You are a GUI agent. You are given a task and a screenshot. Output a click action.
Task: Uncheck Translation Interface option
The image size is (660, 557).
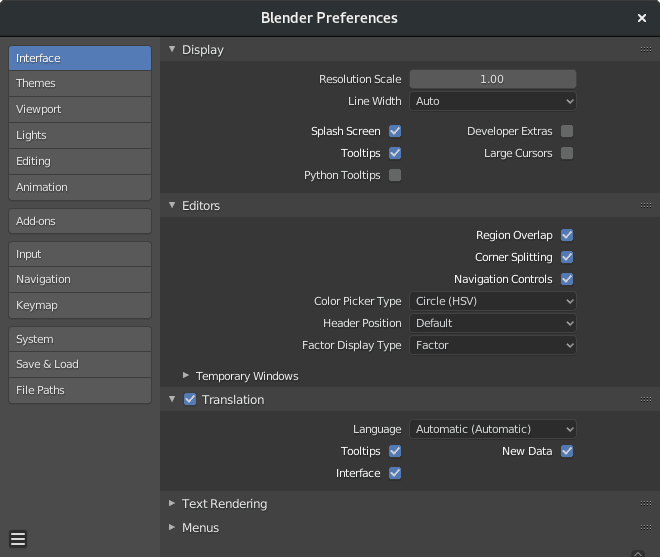click(395, 473)
